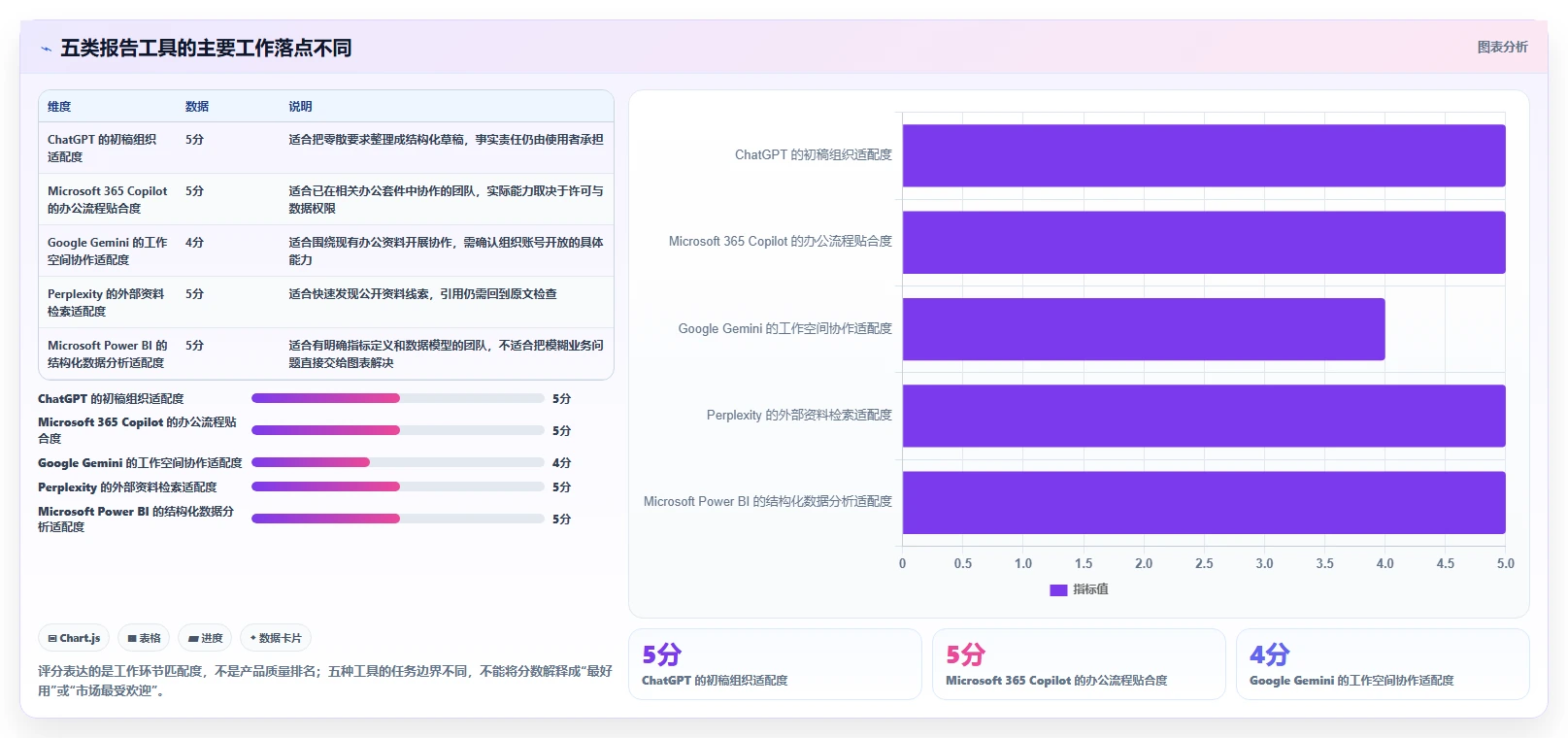Select the Chart.js tag chip
Image resolution: width=1568 pixels, height=738 pixels.
click(x=74, y=638)
